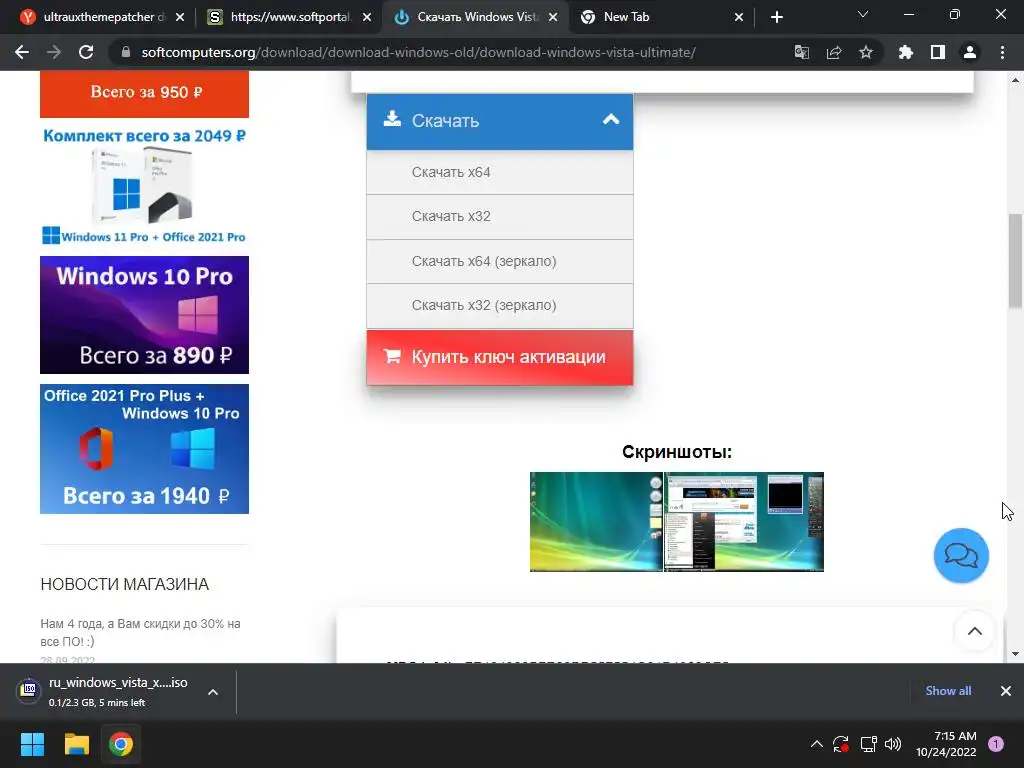Open Chrome's three-dot menu

[1002, 52]
